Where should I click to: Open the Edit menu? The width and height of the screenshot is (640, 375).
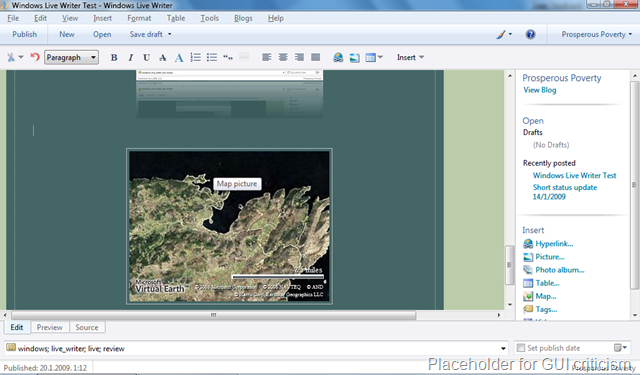[x=40, y=18]
